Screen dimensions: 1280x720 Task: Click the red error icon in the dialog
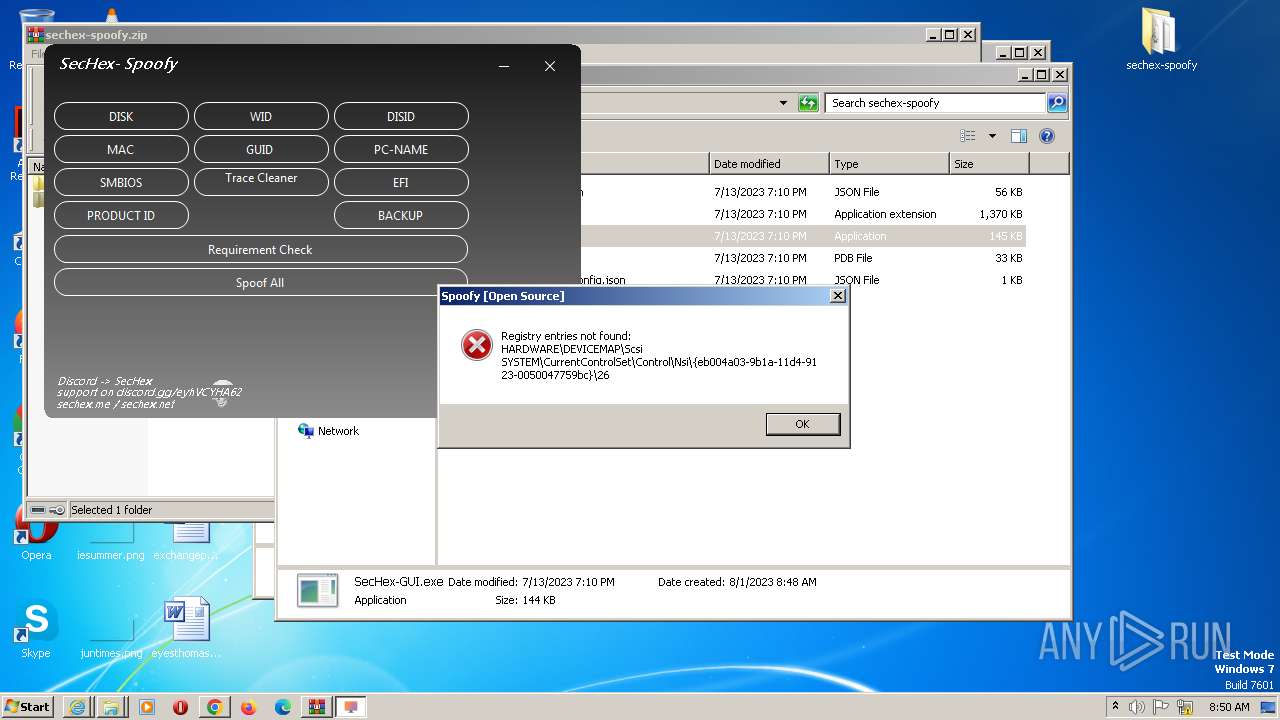(x=477, y=345)
